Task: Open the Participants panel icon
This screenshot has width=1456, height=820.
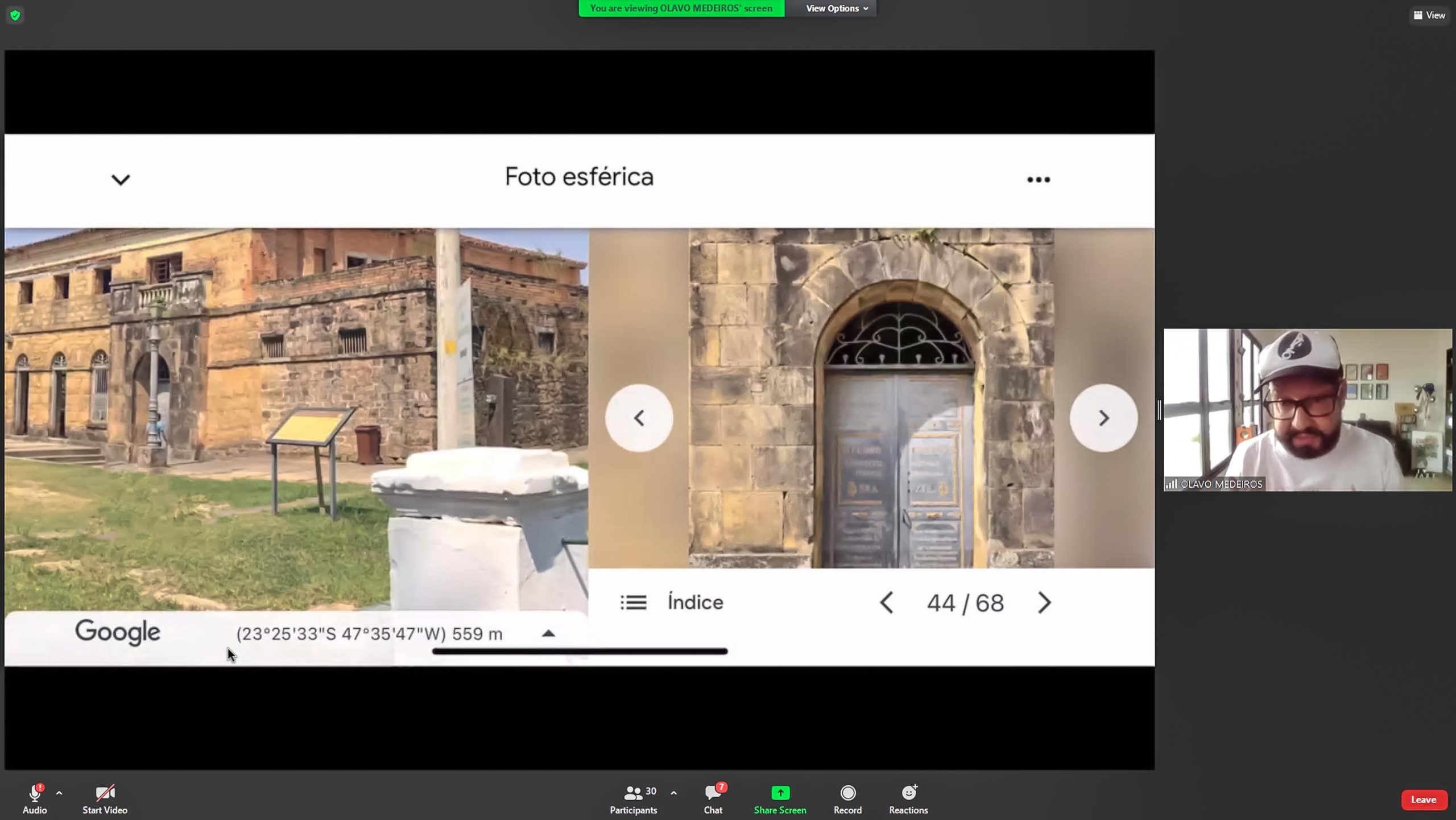Action: pos(632,793)
